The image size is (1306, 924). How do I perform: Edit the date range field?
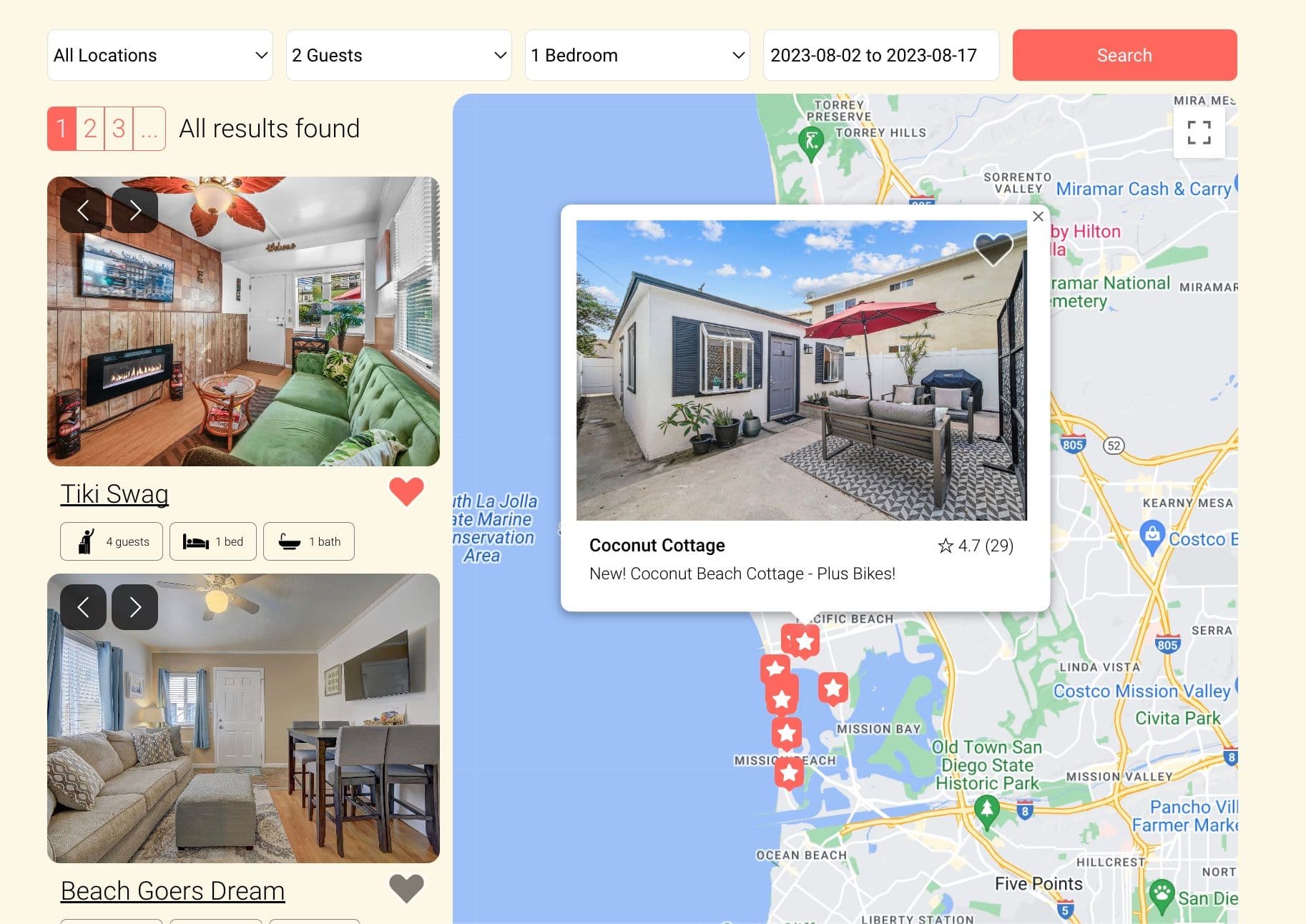pos(881,55)
